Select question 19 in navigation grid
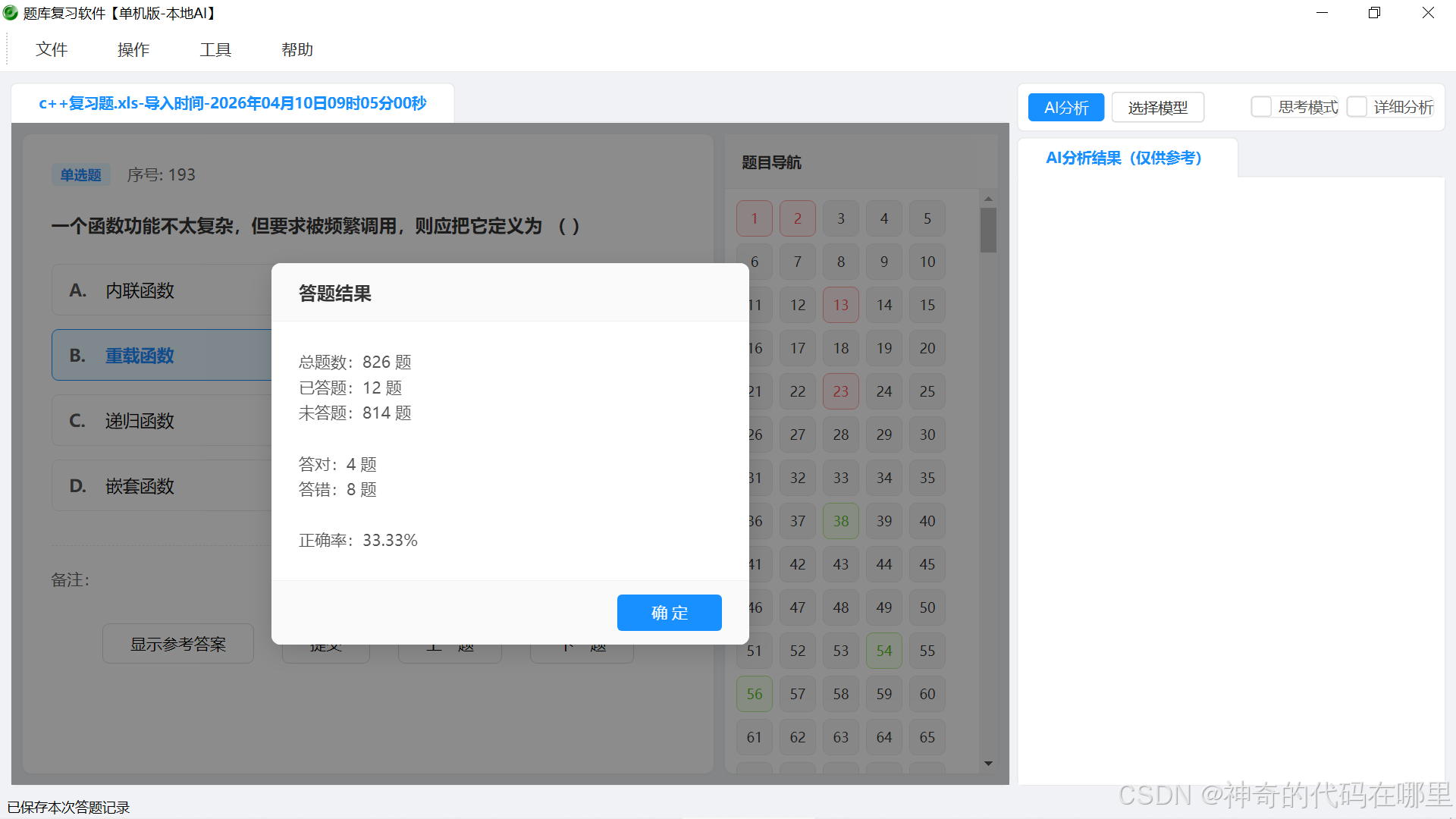Screen dimensions: 1456x819 tap(884, 348)
